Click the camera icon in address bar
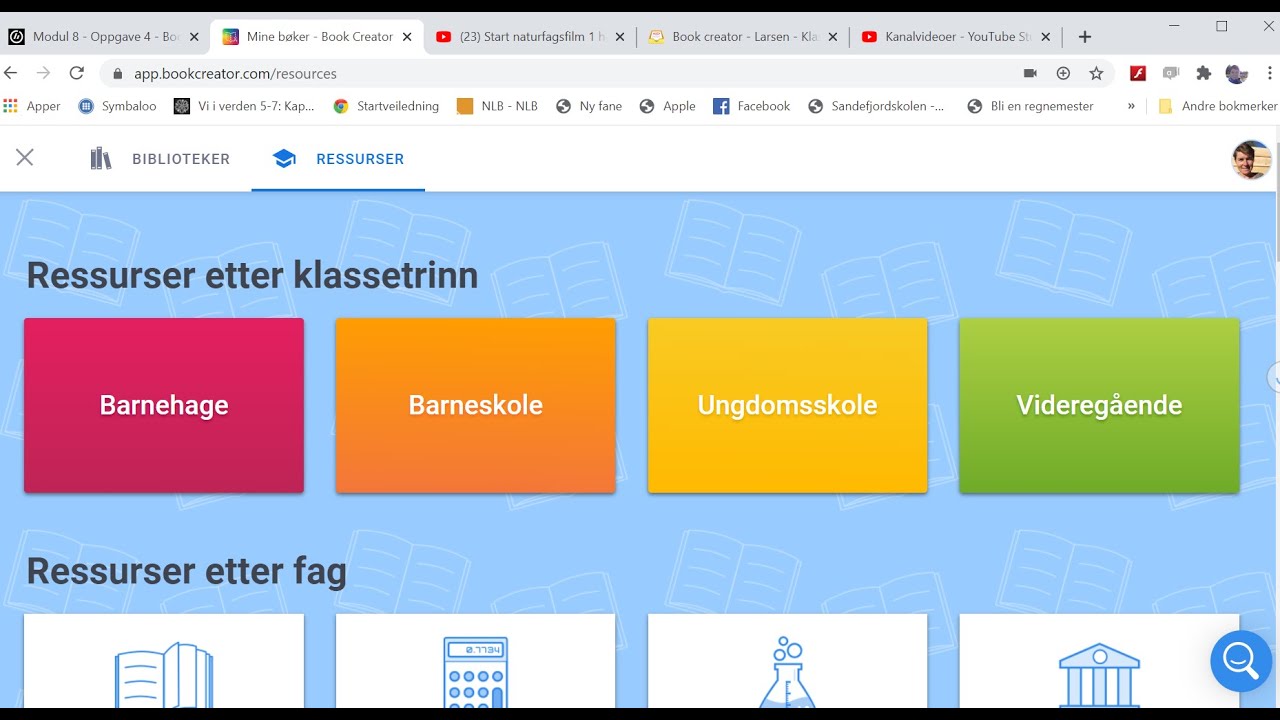 1030,73
